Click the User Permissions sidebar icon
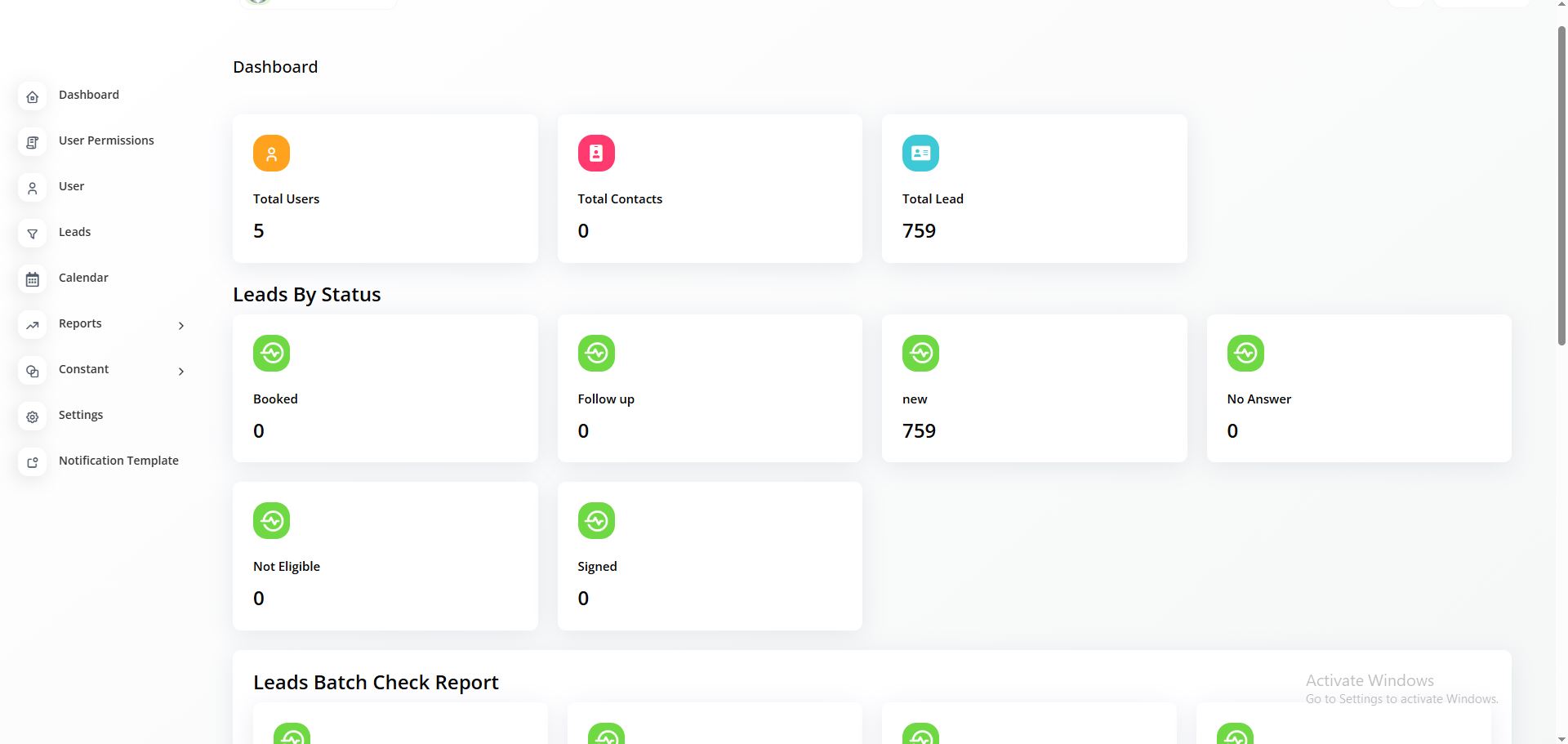Image resolution: width=1568 pixels, height=744 pixels. (33, 143)
